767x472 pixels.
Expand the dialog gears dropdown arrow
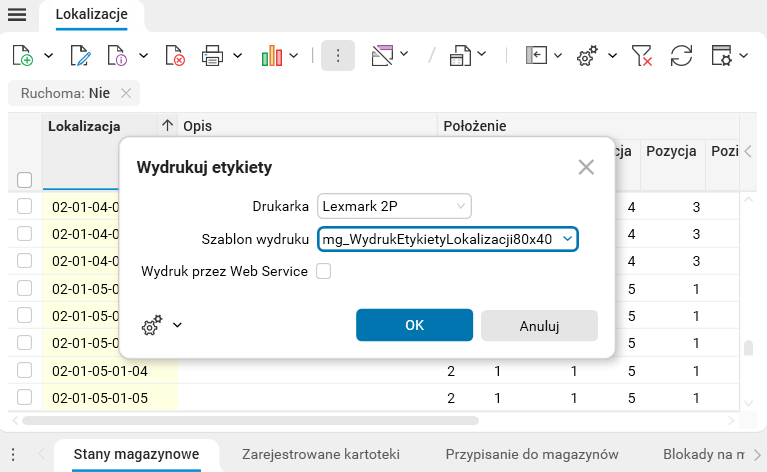(x=177, y=325)
